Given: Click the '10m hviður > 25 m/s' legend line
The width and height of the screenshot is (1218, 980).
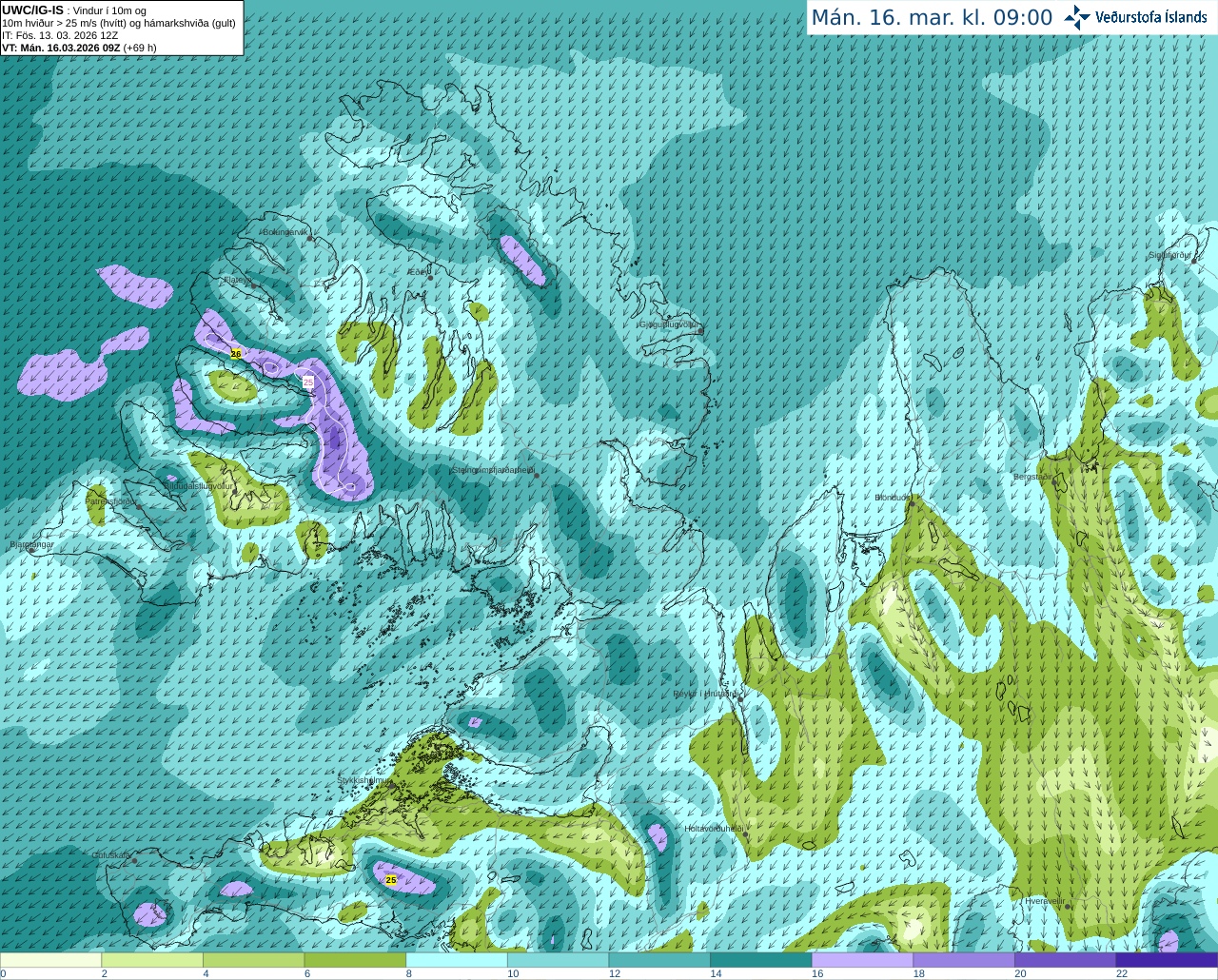Looking at the screenshot, I should click(119, 23).
